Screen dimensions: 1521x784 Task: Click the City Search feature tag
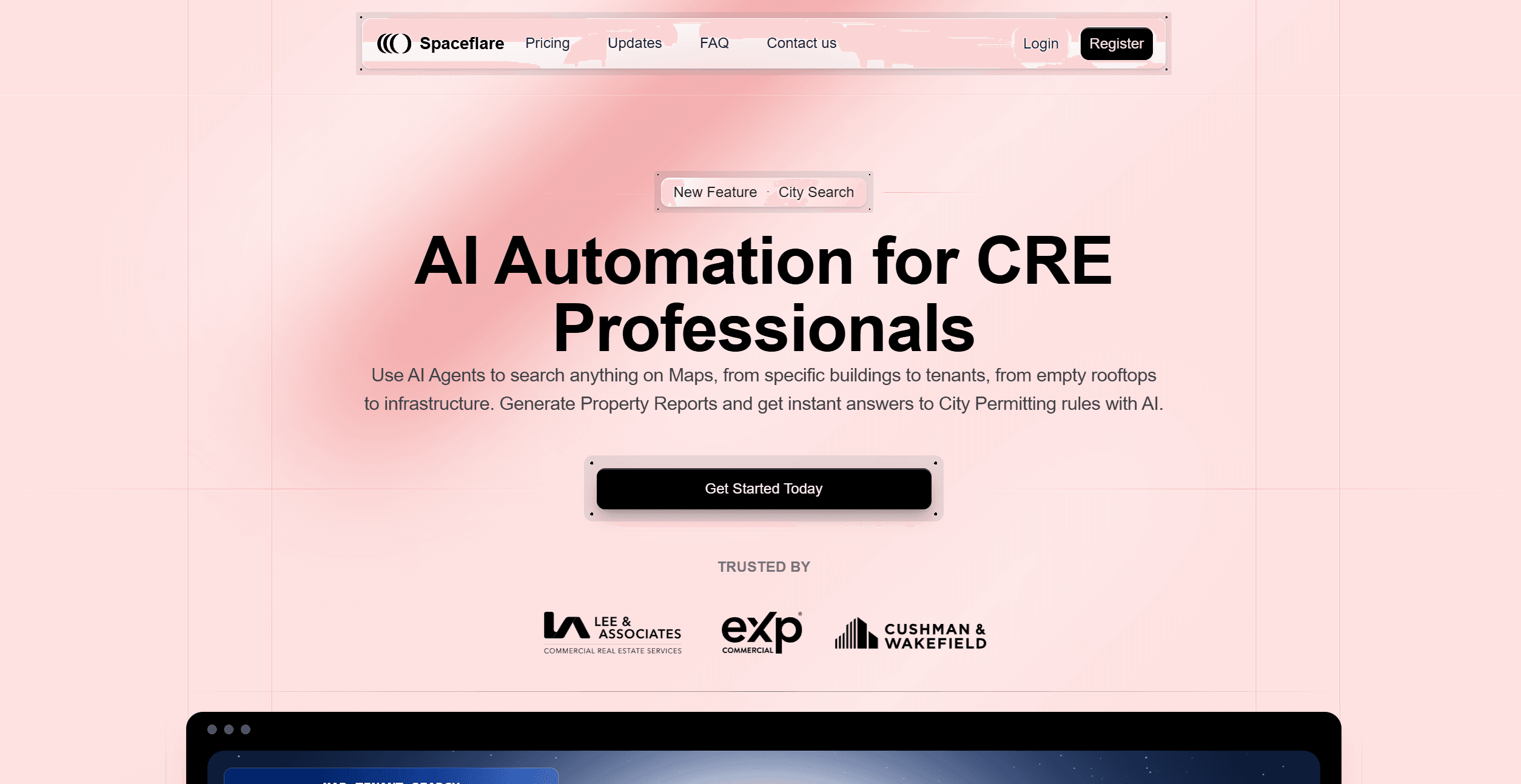pos(816,191)
